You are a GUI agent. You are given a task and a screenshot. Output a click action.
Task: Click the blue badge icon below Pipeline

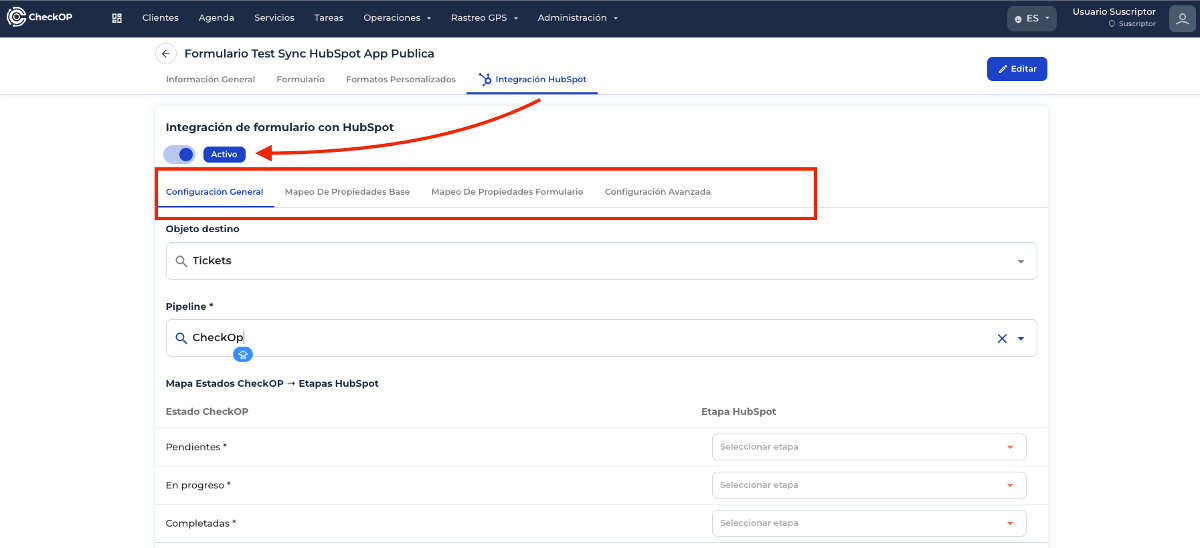(242, 354)
